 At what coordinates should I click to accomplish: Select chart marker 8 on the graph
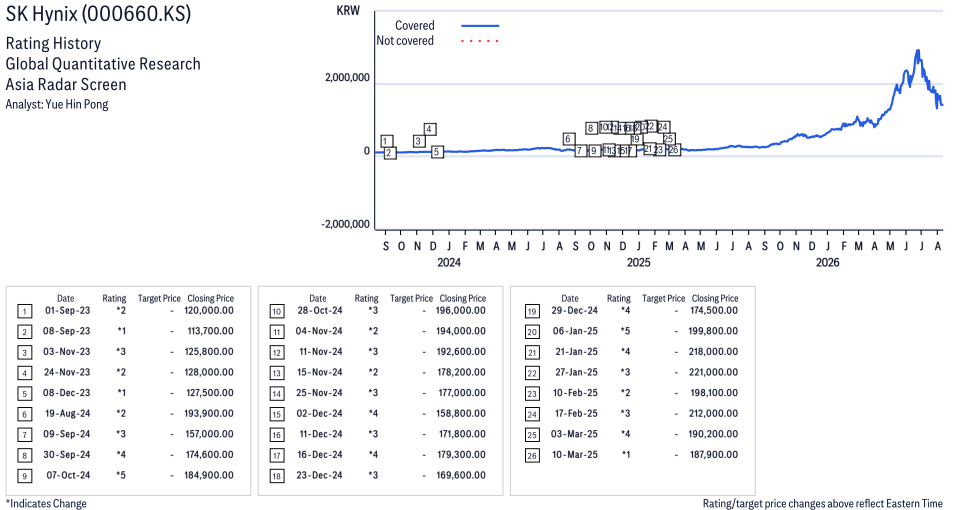pos(591,128)
